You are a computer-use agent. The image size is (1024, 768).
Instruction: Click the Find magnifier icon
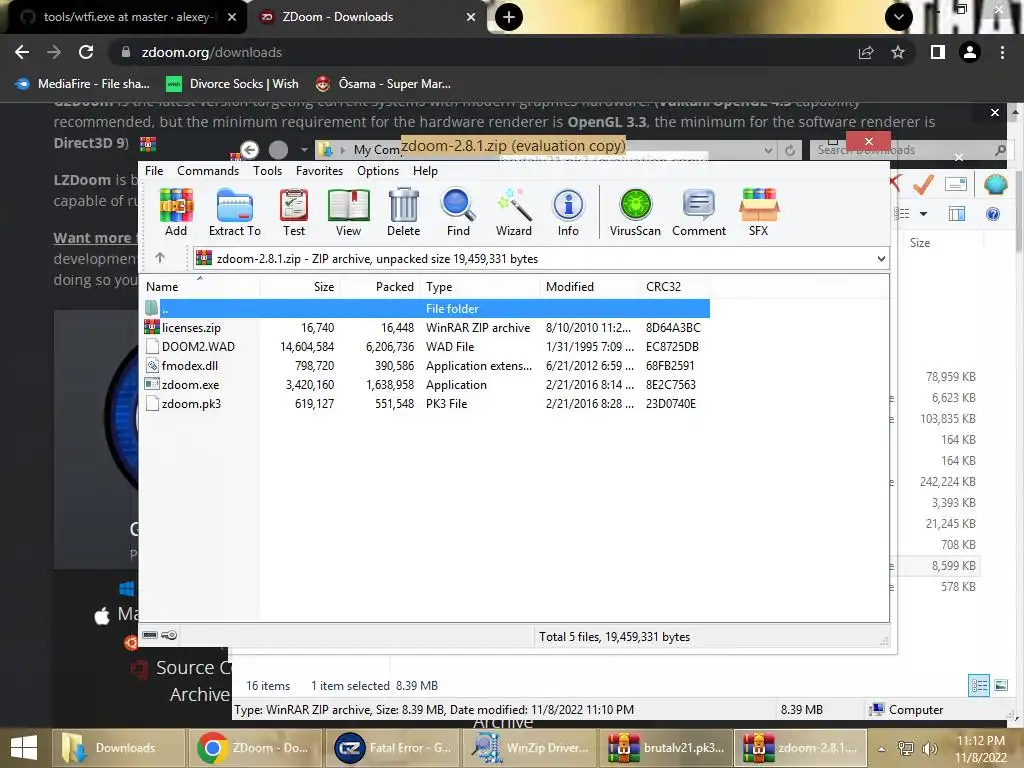458,212
